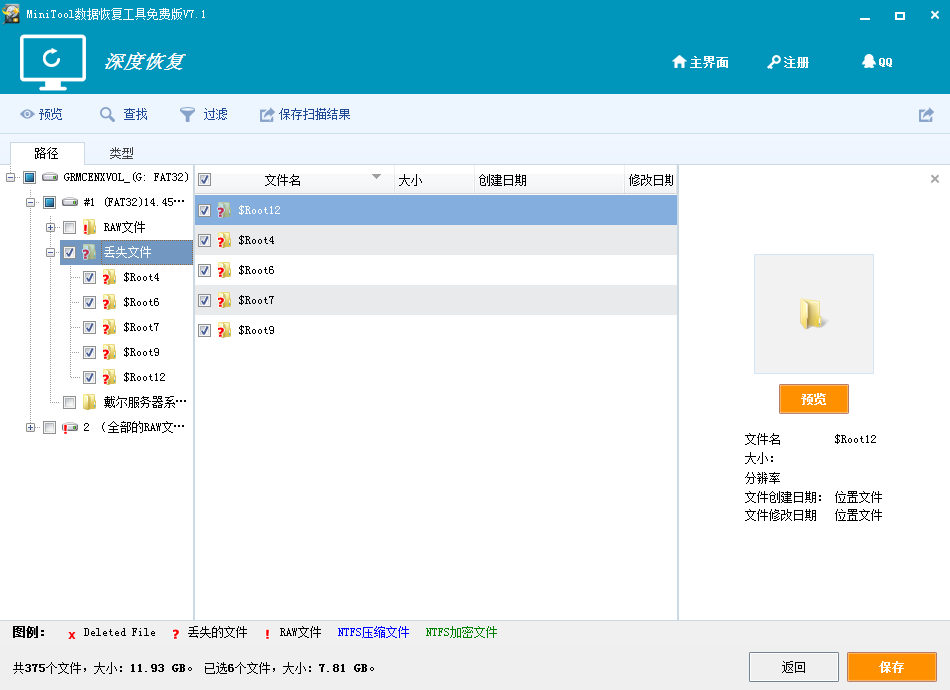Viewport: 950px width, 690px height.
Task: Expand RAW文件 tree node
Action: (x=50, y=228)
